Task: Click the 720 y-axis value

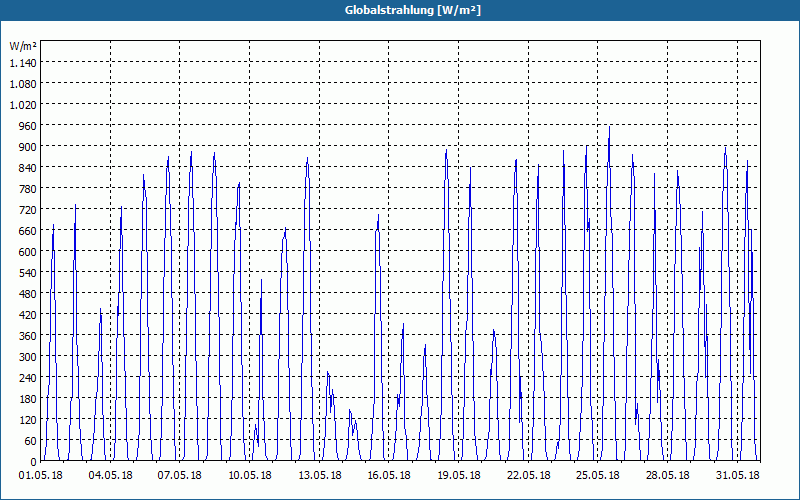Action: click(28, 209)
